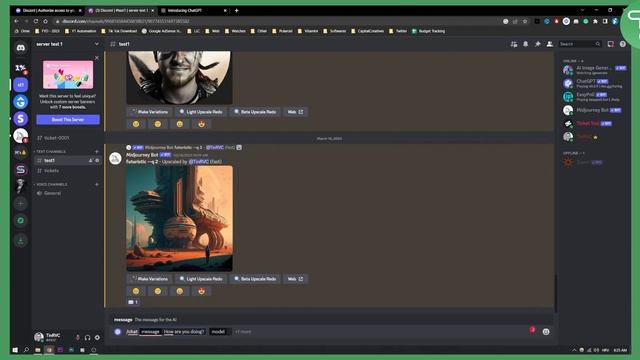Open edit channel gear on test1
This screenshot has height=360, width=640.
[x=97, y=161]
